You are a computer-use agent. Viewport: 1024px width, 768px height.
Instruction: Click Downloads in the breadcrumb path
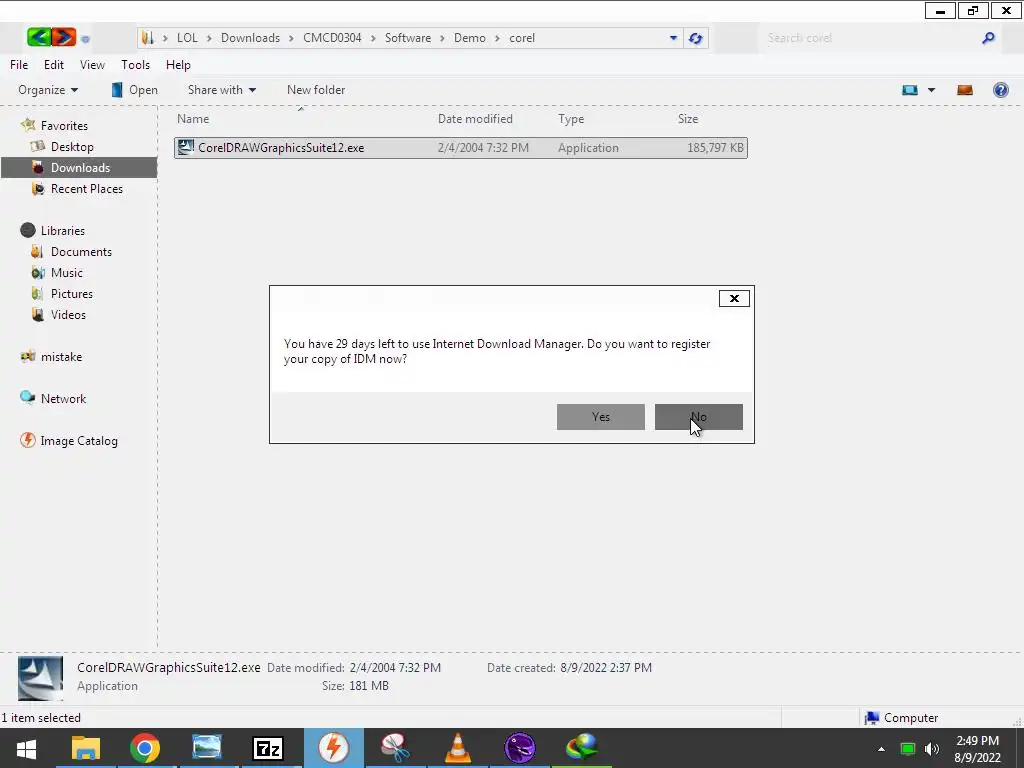[x=250, y=38]
